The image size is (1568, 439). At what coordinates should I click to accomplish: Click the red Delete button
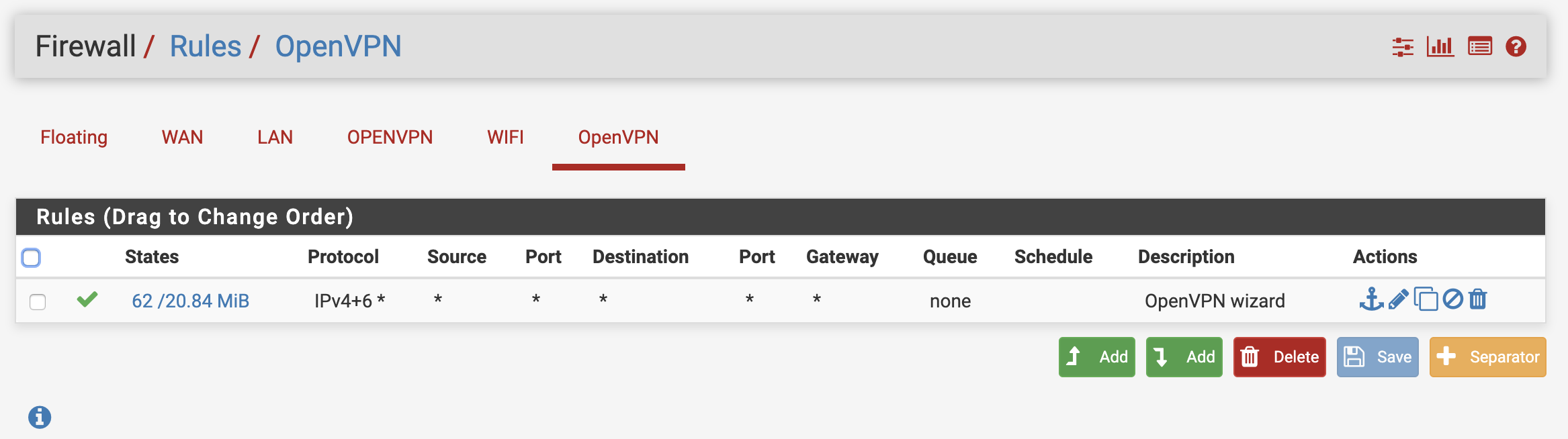[x=1279, y=357]
